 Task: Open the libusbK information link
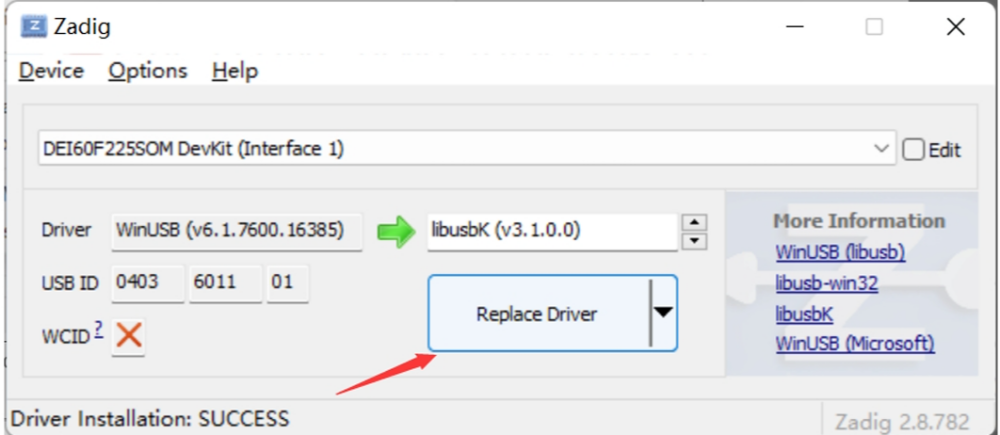pos(804,314)
